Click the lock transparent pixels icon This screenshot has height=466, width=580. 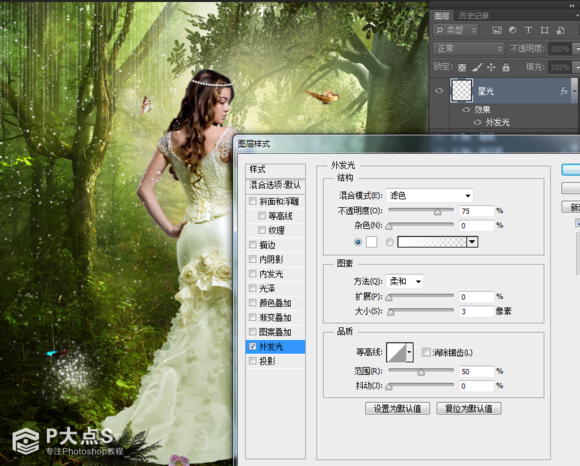coord(462,67)
